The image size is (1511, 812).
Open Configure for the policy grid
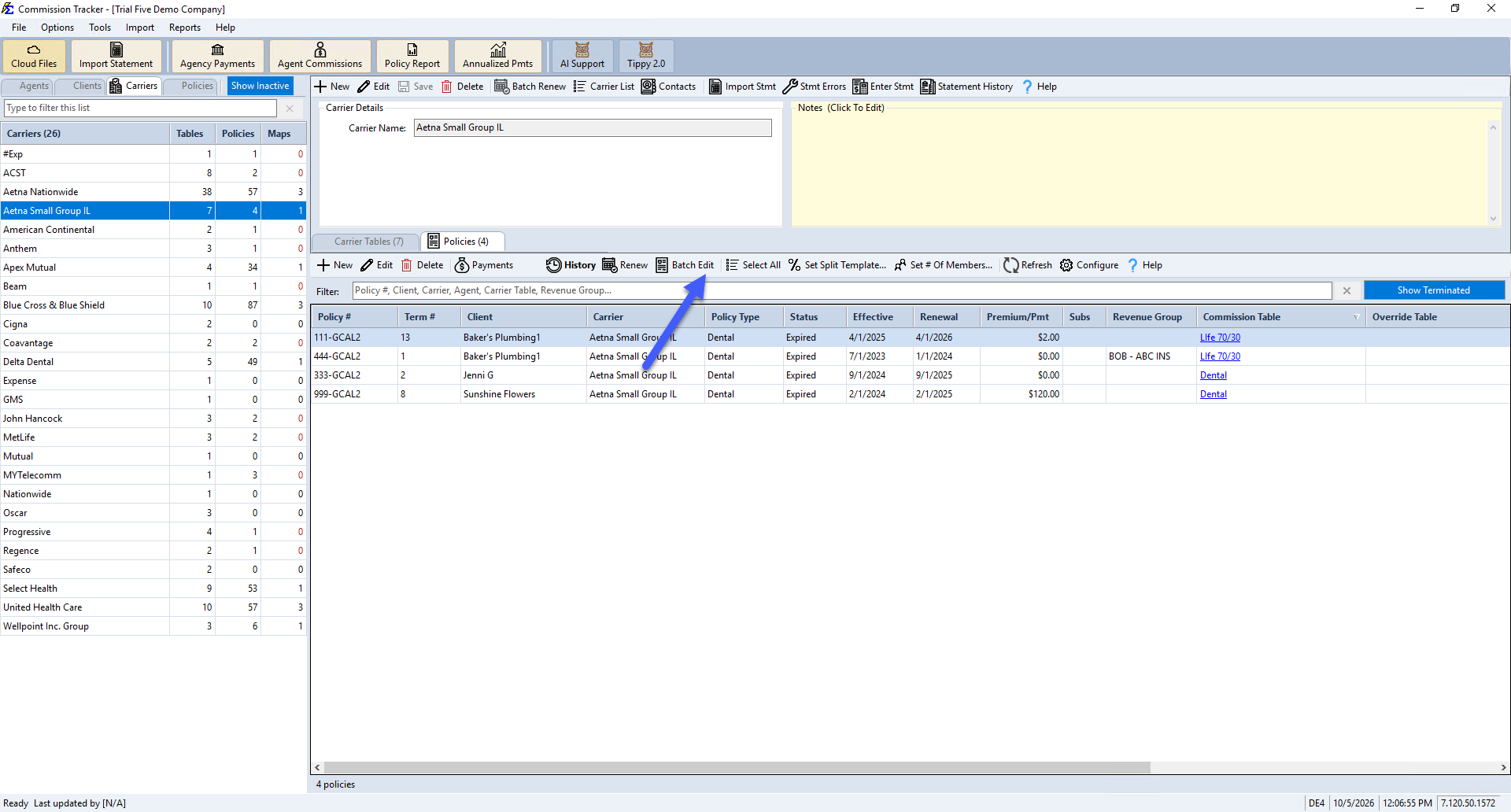pyautogui.click(x=1089, y=265)
